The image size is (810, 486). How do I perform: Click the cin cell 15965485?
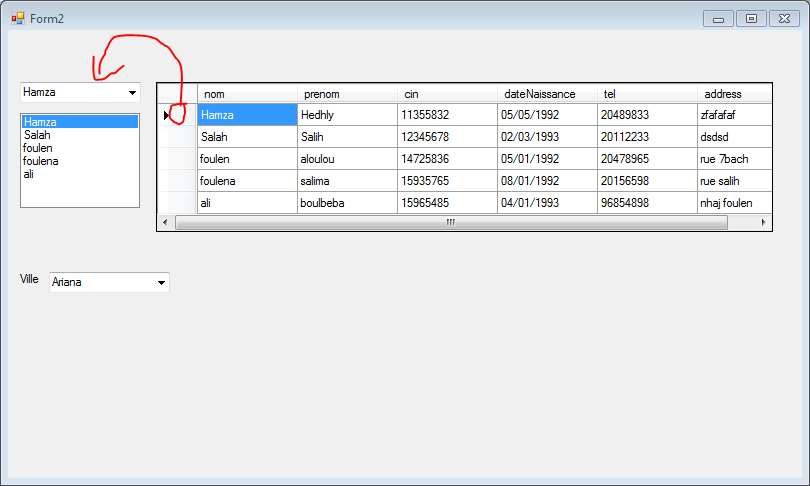pyautogui.click(x=447, y=203)
